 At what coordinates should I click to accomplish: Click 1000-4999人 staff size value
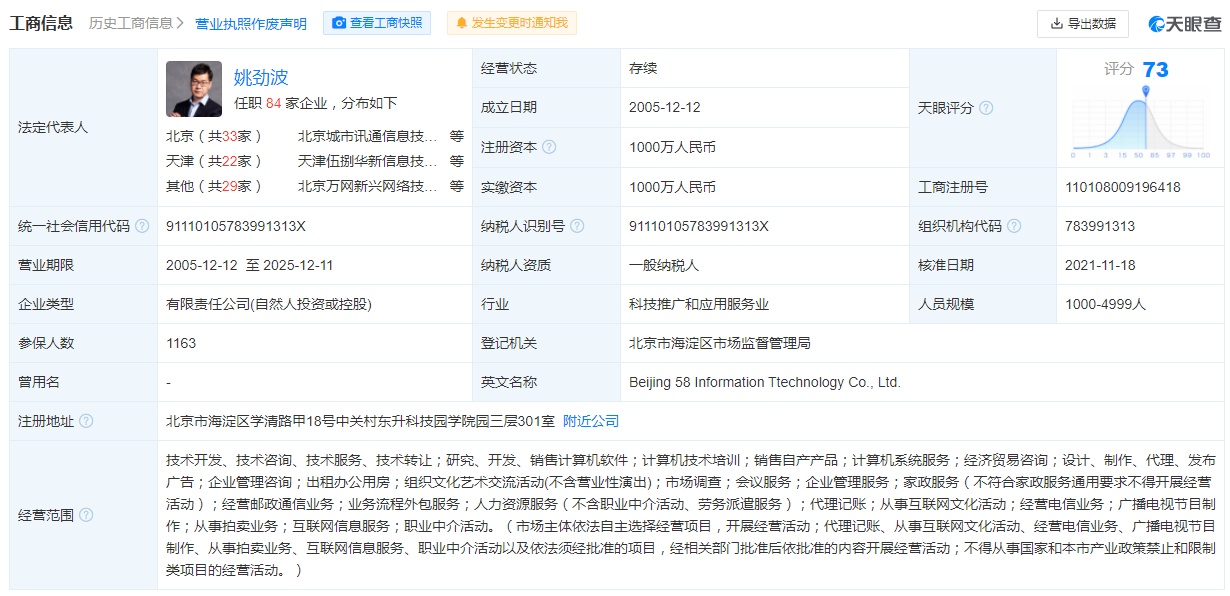(1106, 304)
